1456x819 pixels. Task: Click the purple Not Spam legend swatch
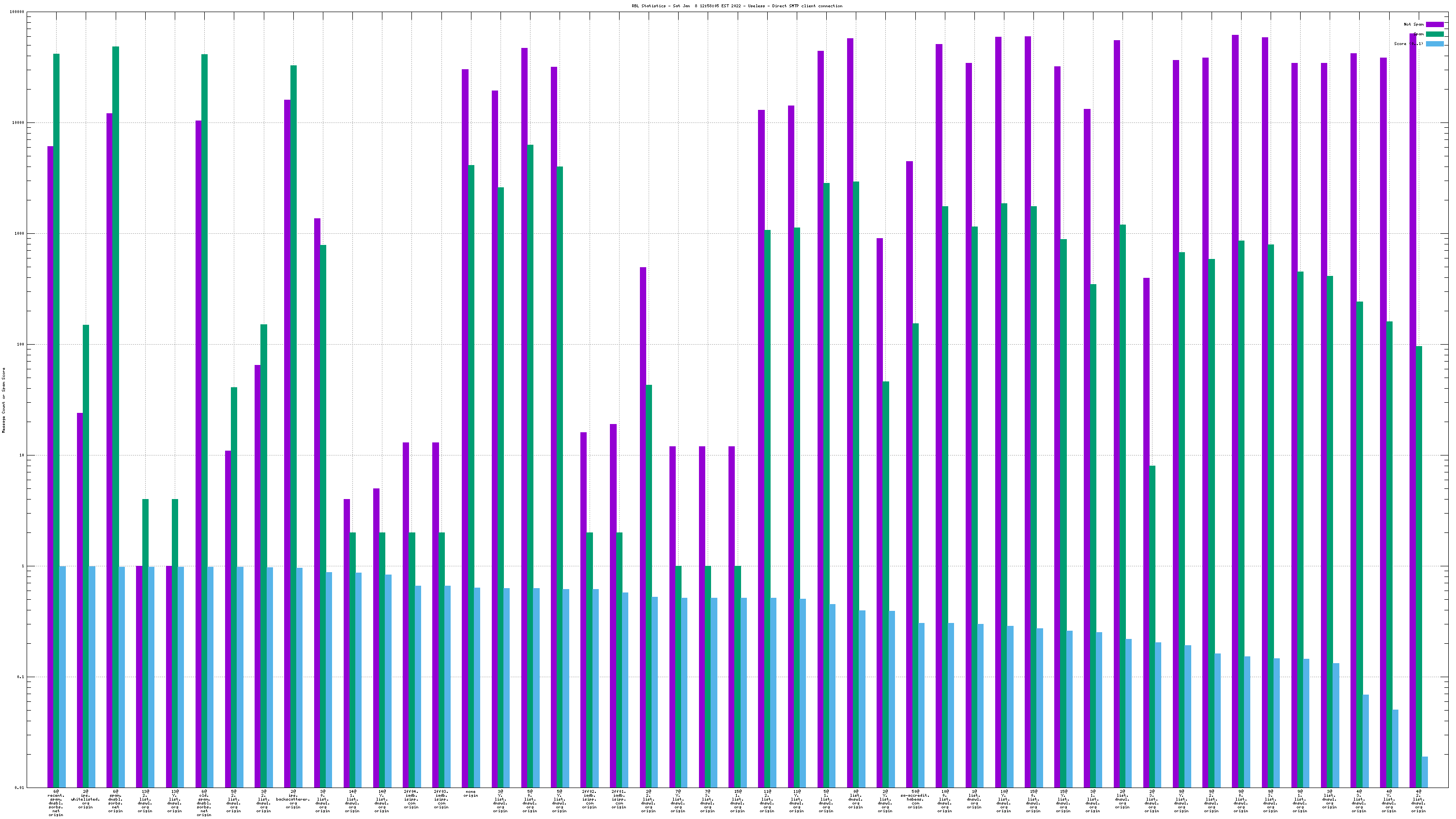point(1435,24)
